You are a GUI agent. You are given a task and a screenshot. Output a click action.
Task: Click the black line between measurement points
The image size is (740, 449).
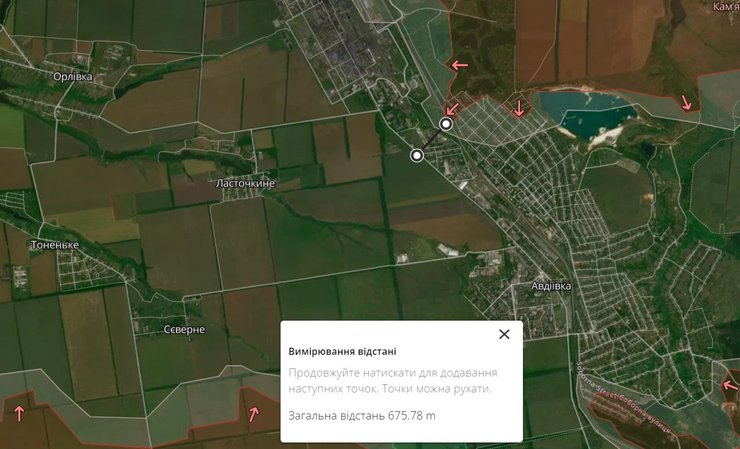click(x=432, y=139)
